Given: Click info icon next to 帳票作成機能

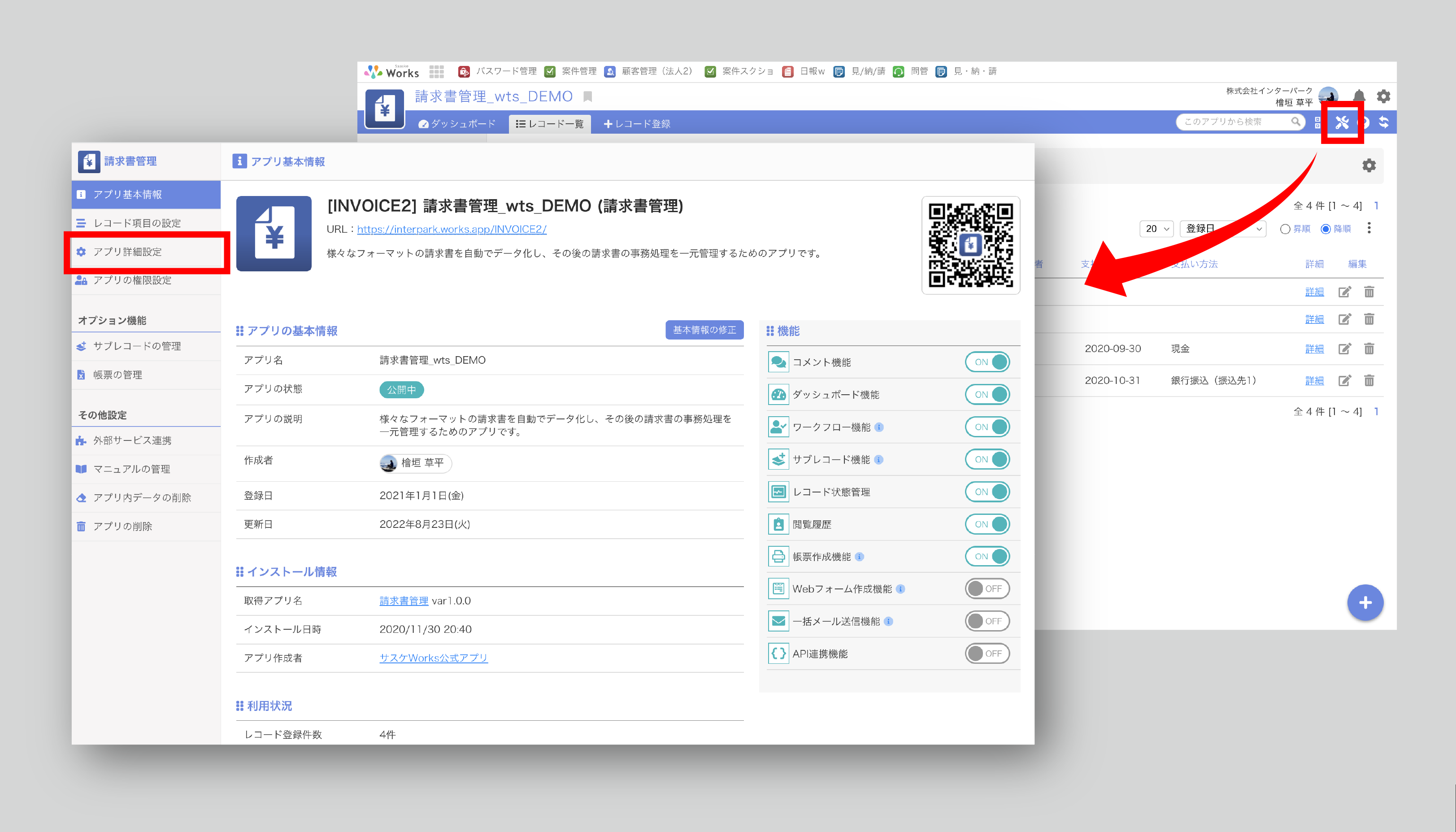Looking at the screenshot, I should point(859,557).
